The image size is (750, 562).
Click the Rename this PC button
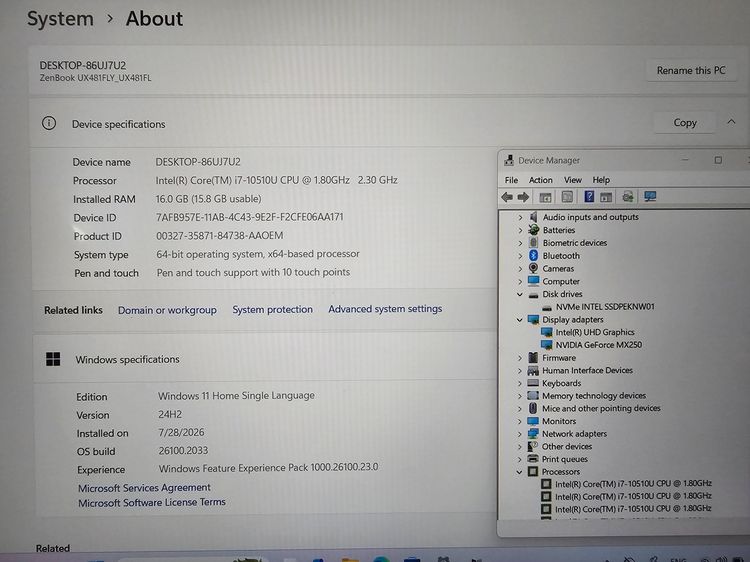tap(691, 70)
